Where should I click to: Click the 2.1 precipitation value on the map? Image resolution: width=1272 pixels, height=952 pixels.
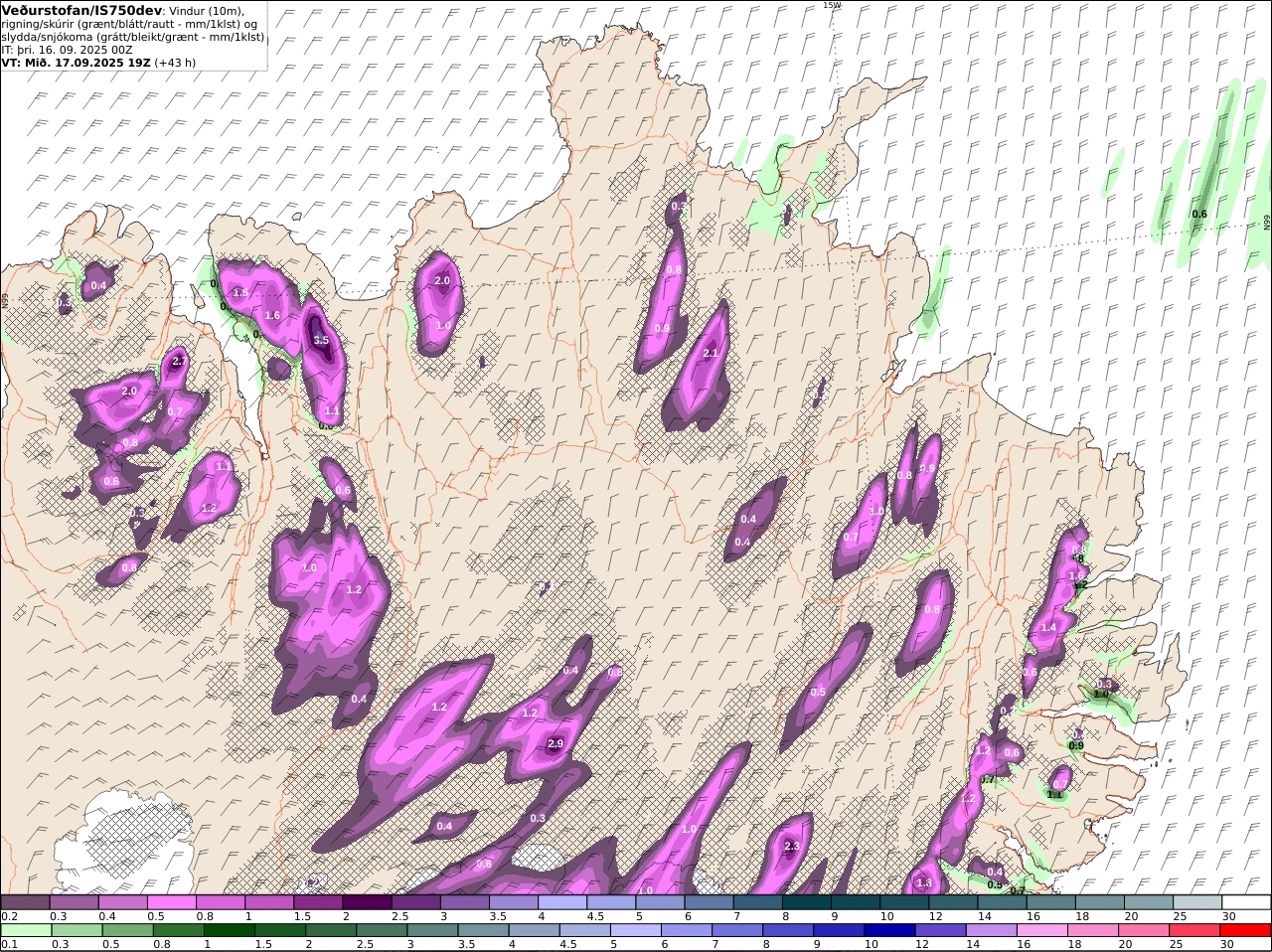711,353
